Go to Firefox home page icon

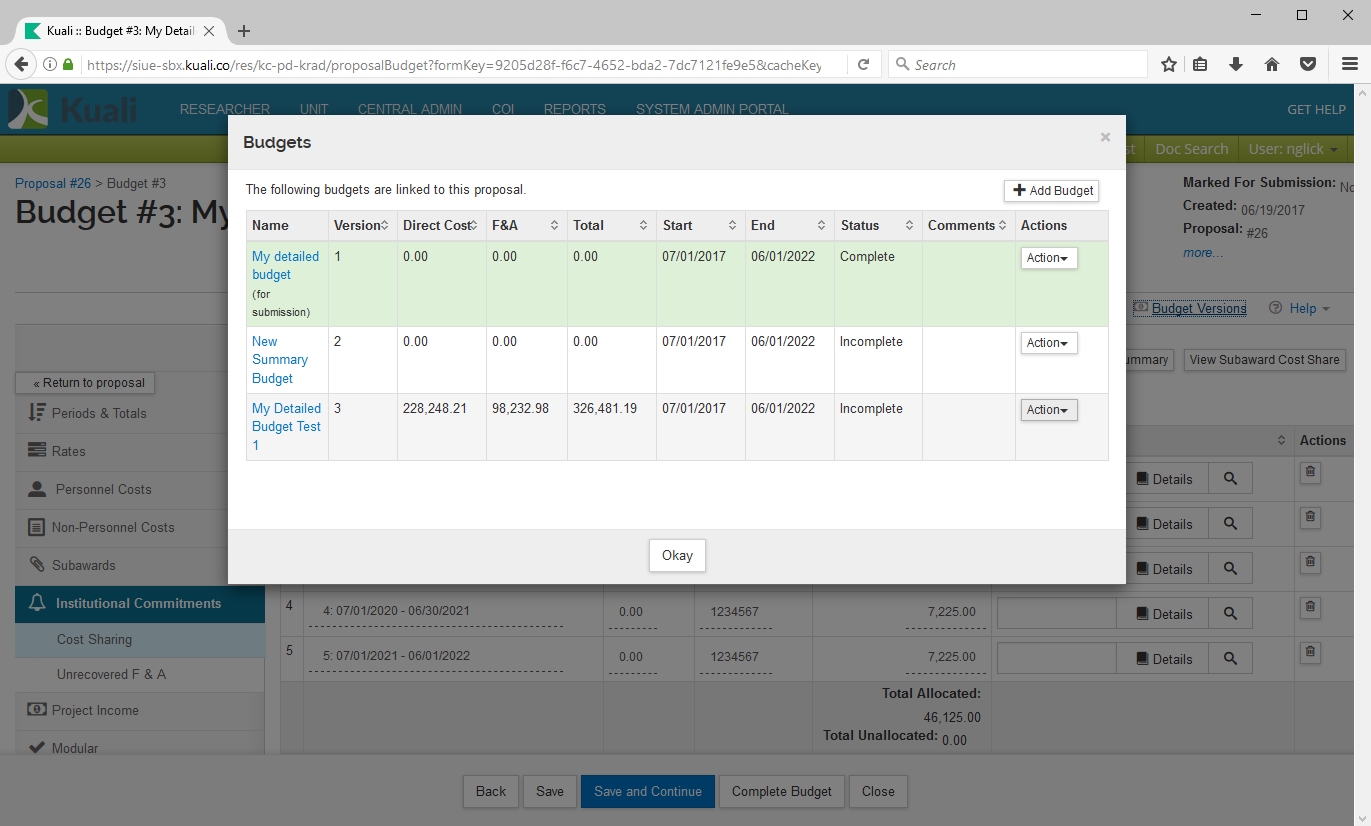(x=1272, y=65)
